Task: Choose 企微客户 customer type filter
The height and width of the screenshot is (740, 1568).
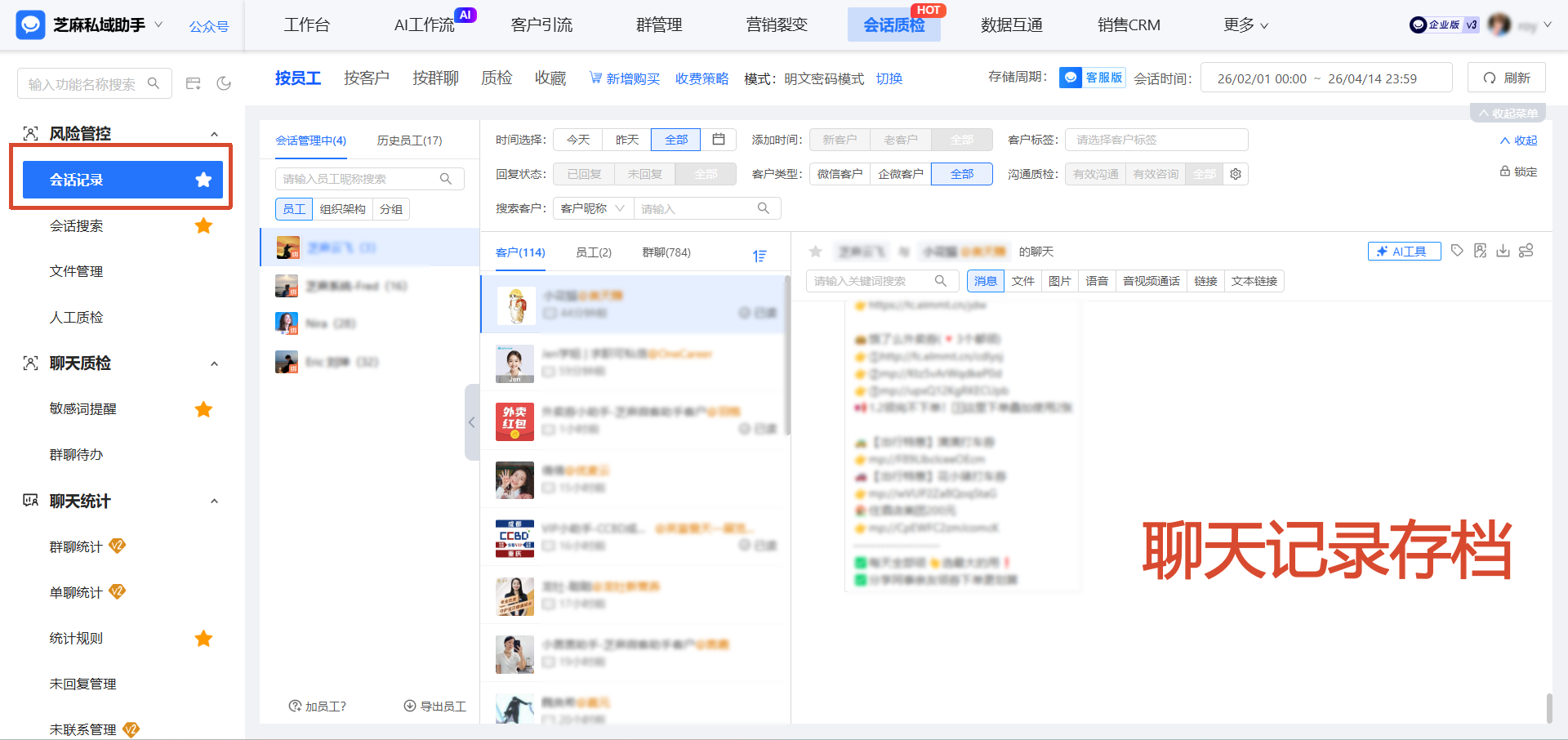Action: click(900, 173)
